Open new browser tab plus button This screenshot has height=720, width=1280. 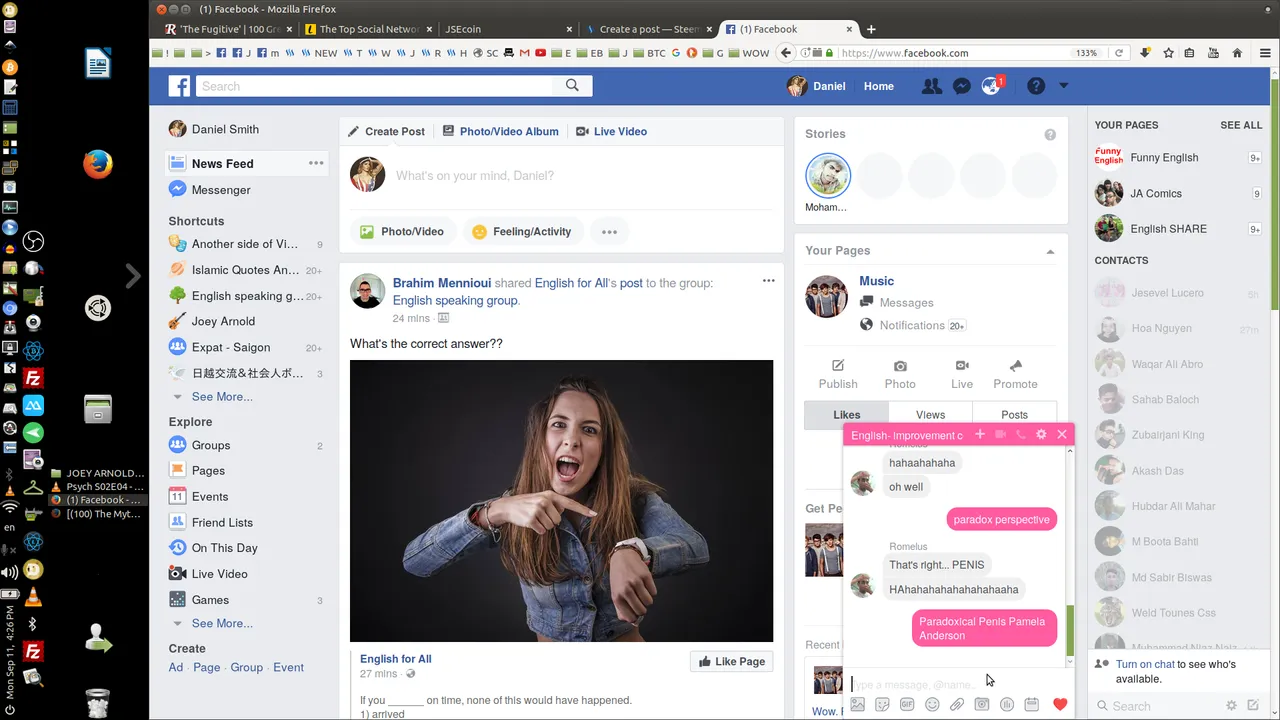871,29
